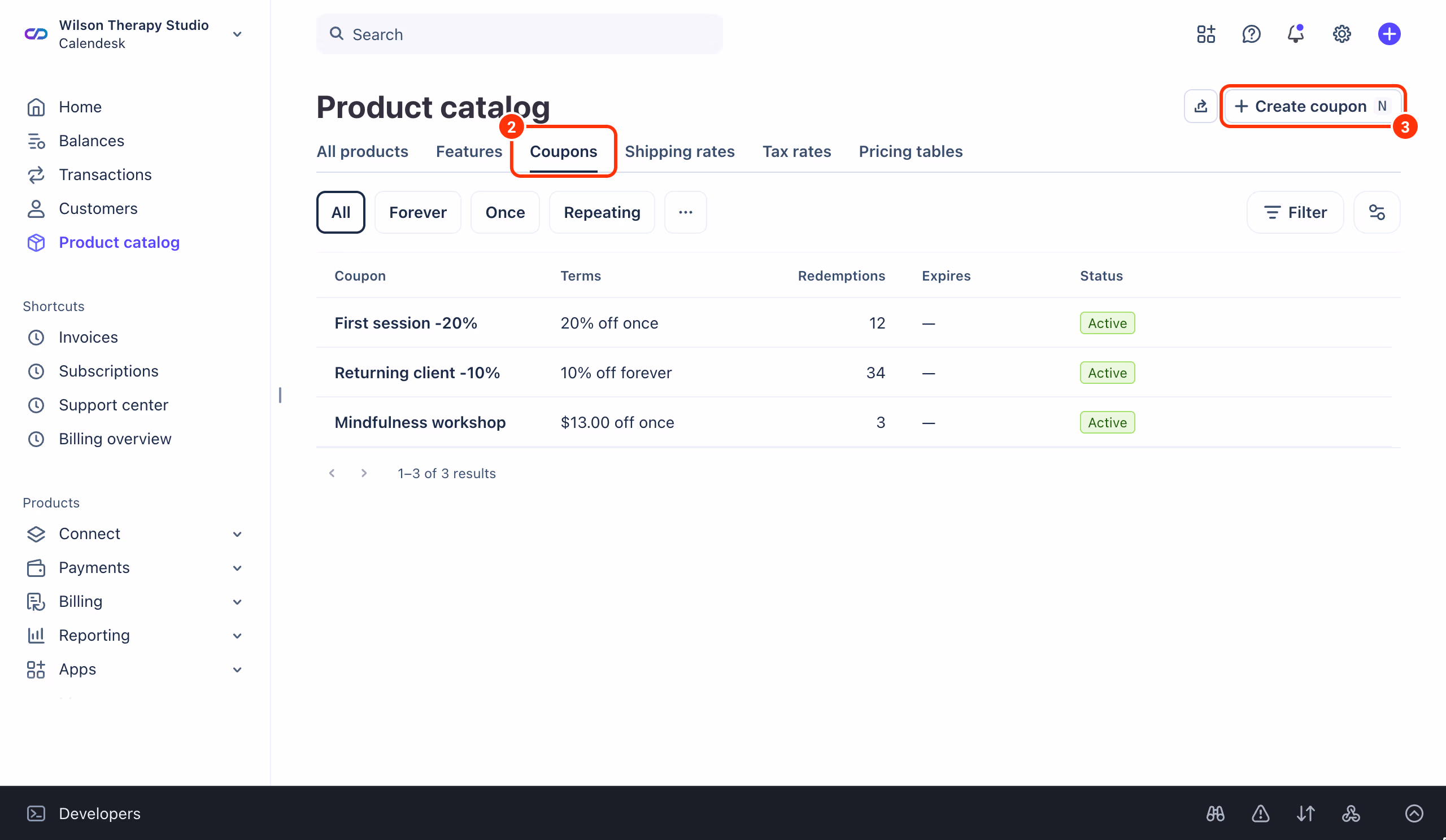This screenshot has height=840, width=1446.
Task: Click the Filter button
Action: coord(1295,212)
